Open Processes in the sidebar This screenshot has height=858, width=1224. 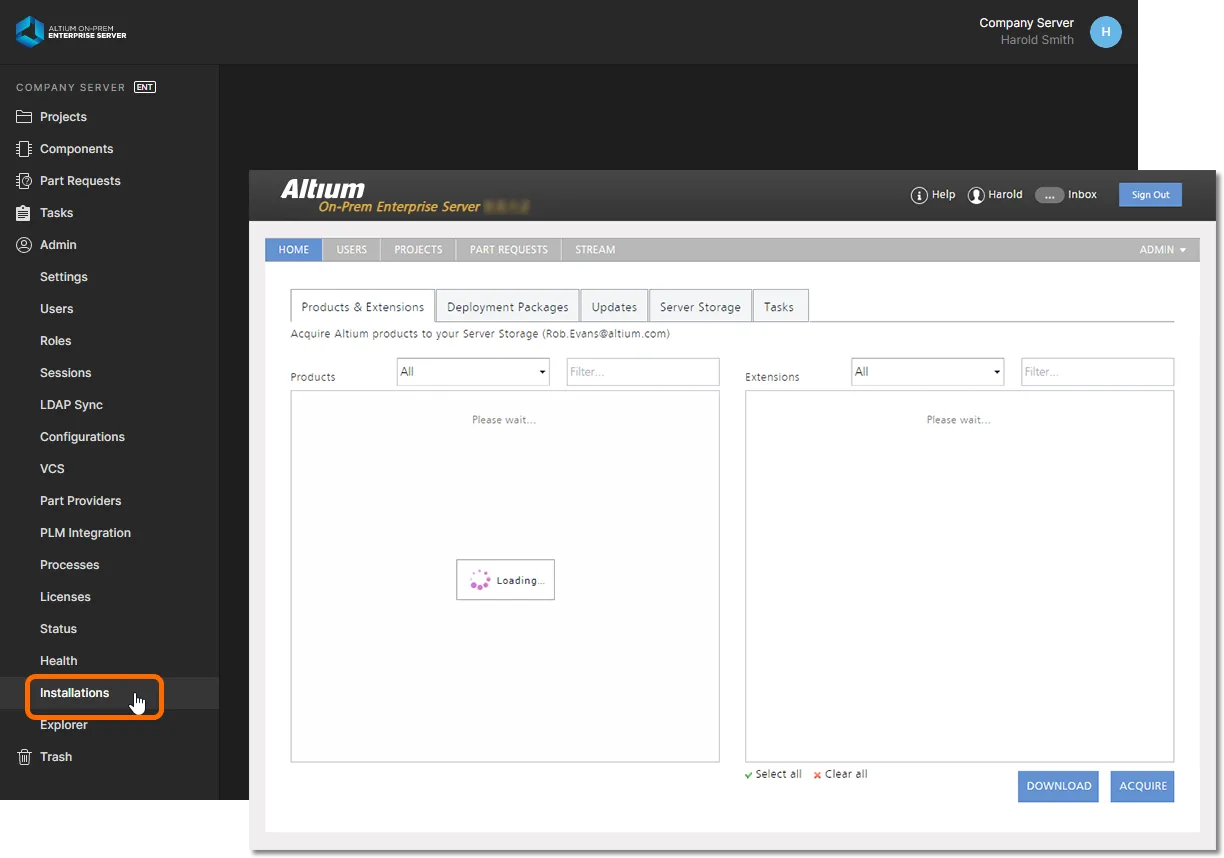(x=70, y=565)
